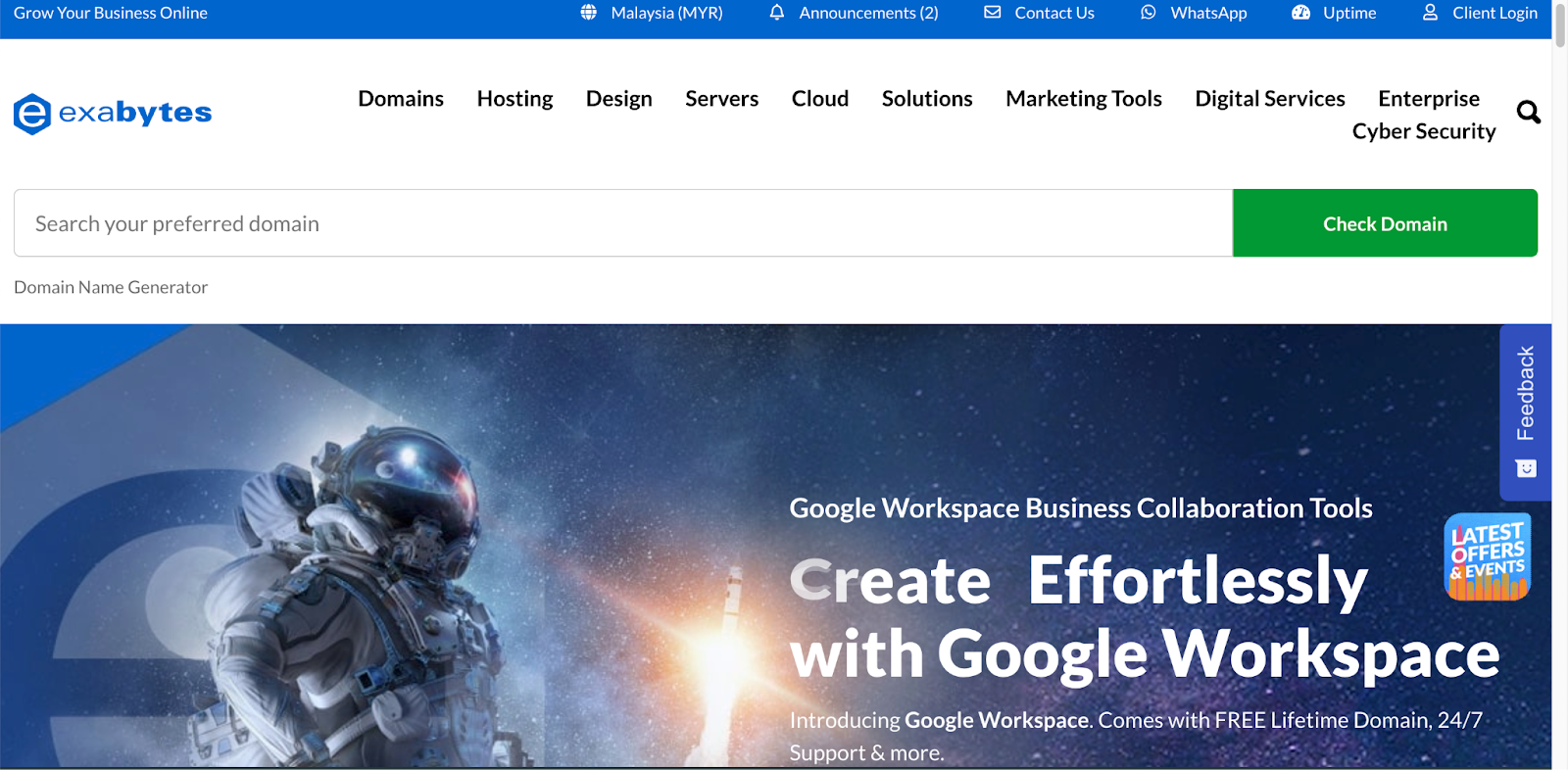Open the Latest Offers & Events badge
The image size is (1568, 770).
coord(1488,556)
